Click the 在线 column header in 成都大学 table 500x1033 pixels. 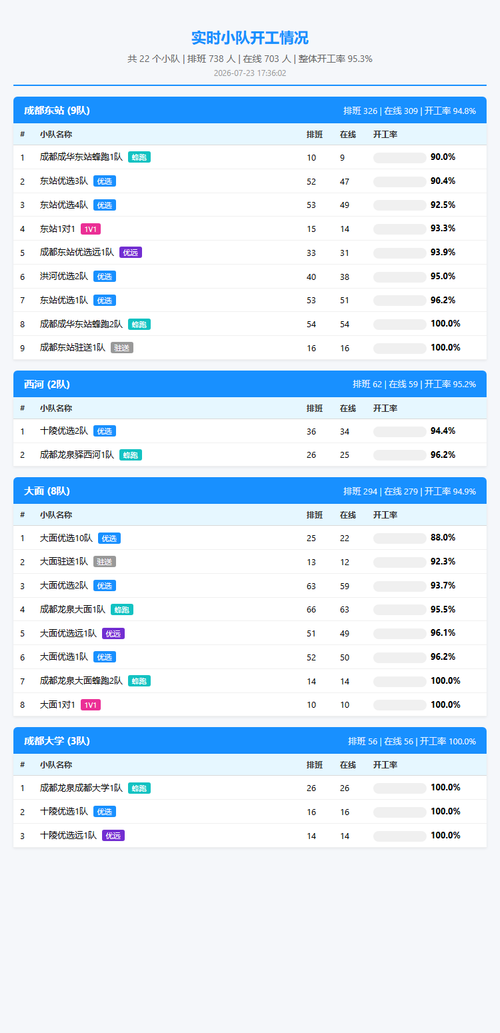[348, 765]
